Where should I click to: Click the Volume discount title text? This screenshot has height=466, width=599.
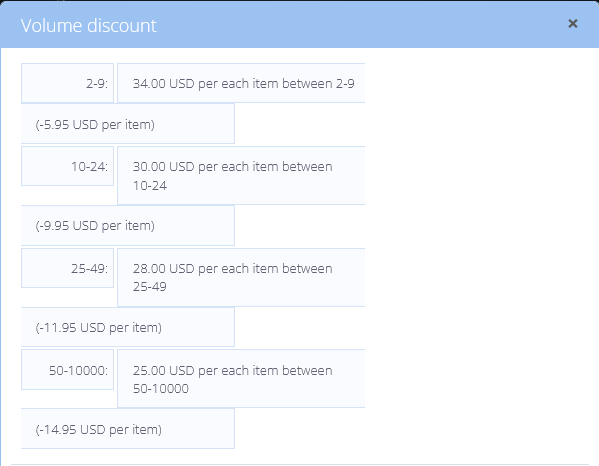pos(89,26)
